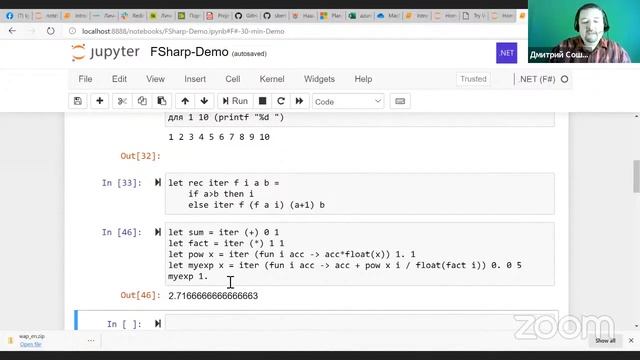640x360 pixels.
Task: Click the Trusted notebook button
Action: click(x=473, y=79)
